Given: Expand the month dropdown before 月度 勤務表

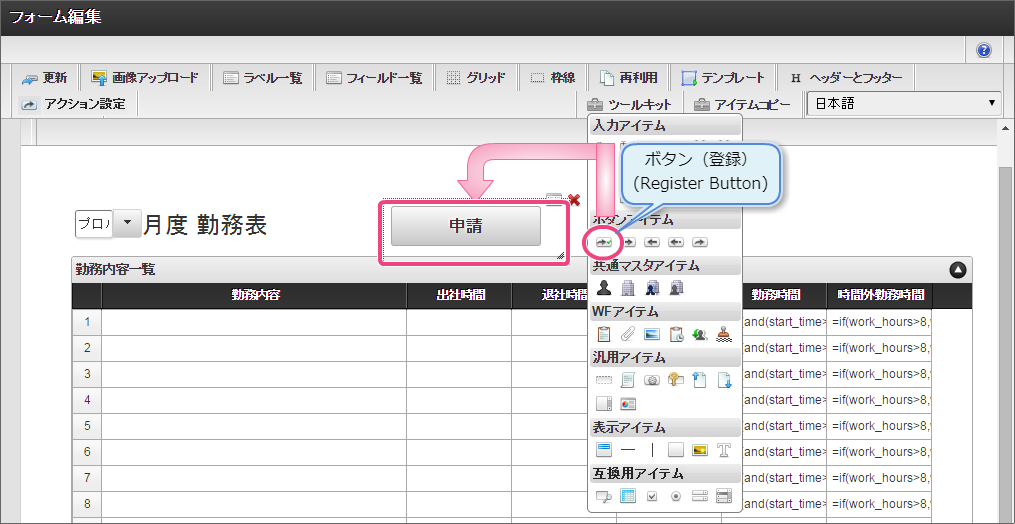Looking at the screenshot, I should point(126,223).
